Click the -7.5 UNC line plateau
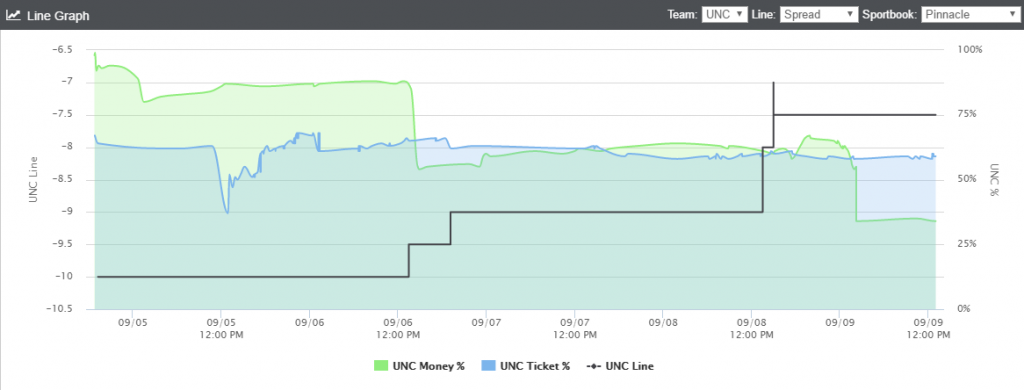 pyautogui.click(x=854, y=114)
